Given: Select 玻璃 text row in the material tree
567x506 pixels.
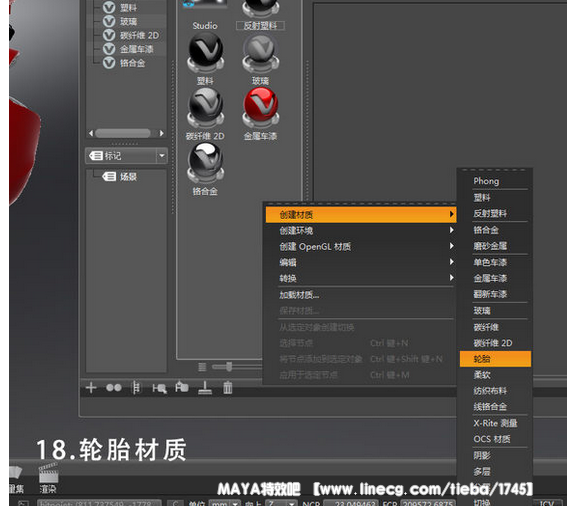Looking at the screenshot, I should (128, 21).
